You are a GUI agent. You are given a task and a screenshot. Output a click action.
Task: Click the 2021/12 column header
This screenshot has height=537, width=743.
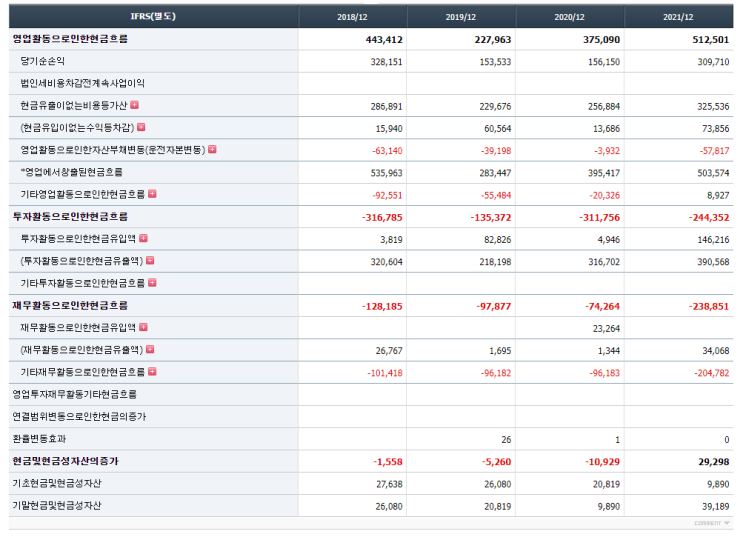pos(679,17)
